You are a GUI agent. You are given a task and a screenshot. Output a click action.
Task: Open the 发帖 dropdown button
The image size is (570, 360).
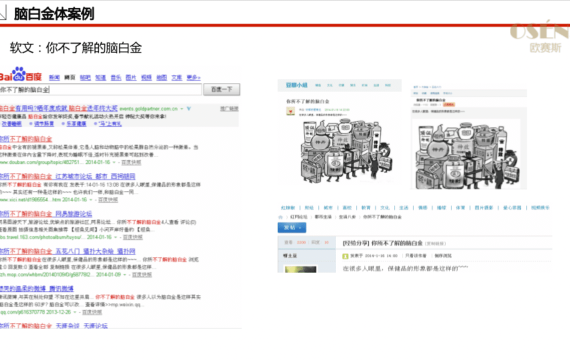pyautogui.click(x=292, y=228)
